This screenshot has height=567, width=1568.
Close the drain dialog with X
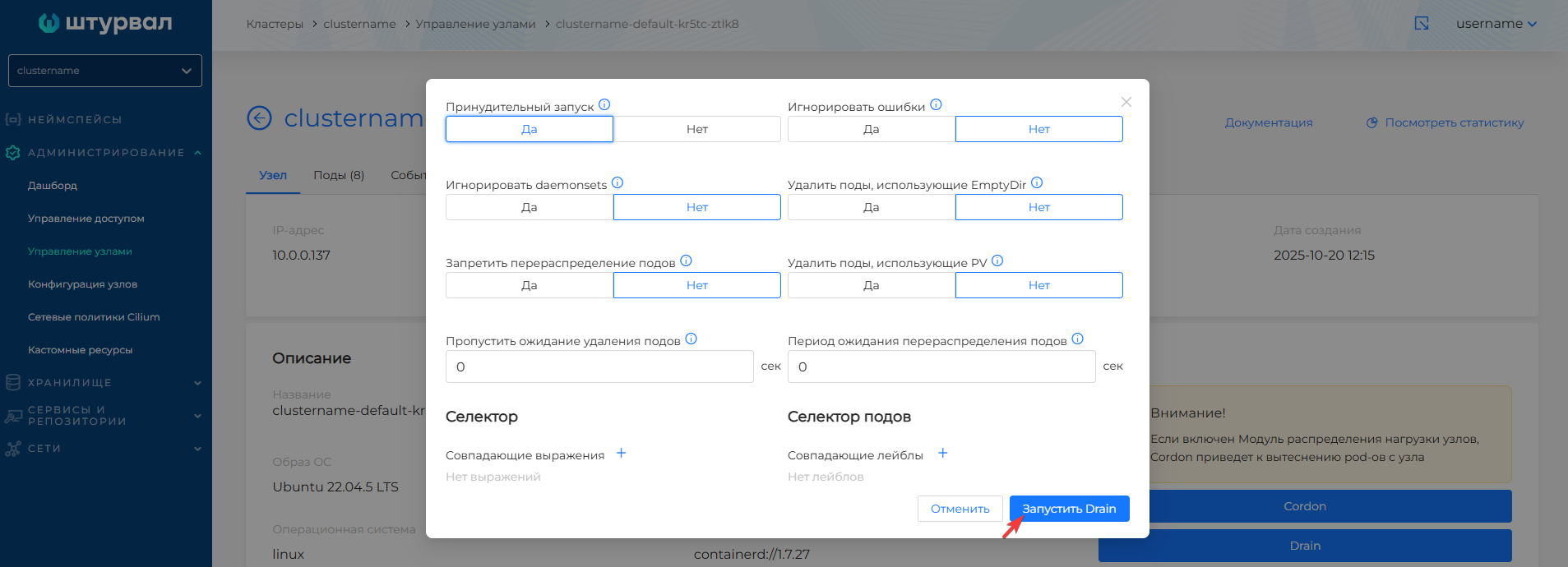click(x=1126, y=102)
